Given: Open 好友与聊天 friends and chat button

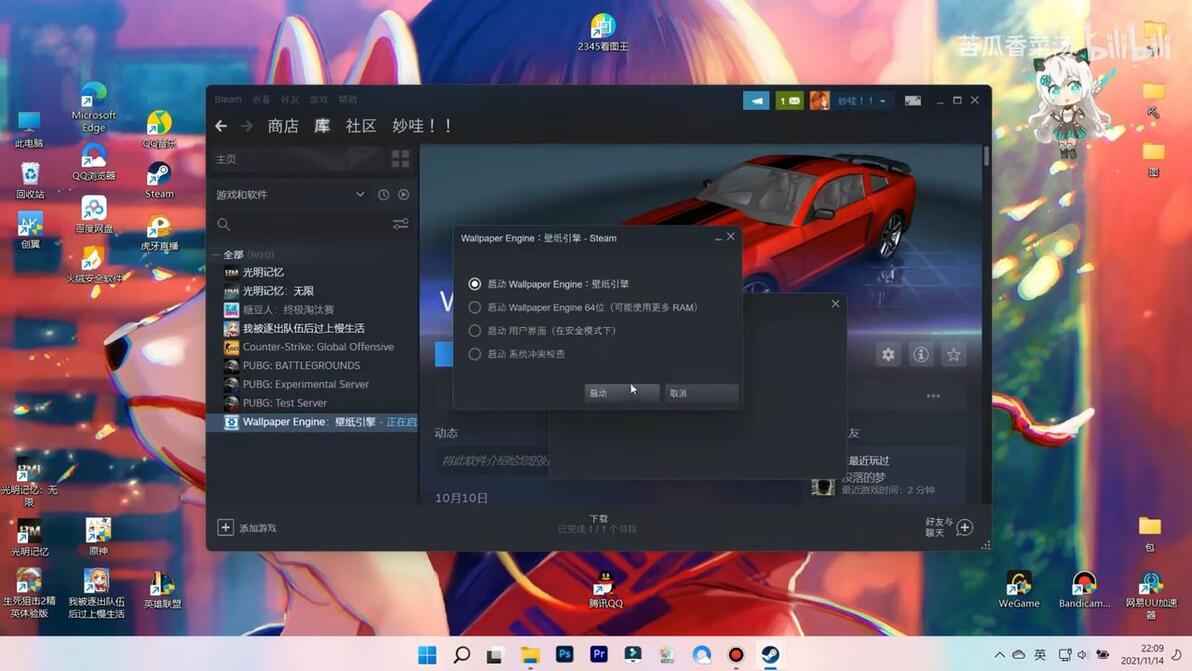Looking at the screenshot, I should tap(949, 527).
